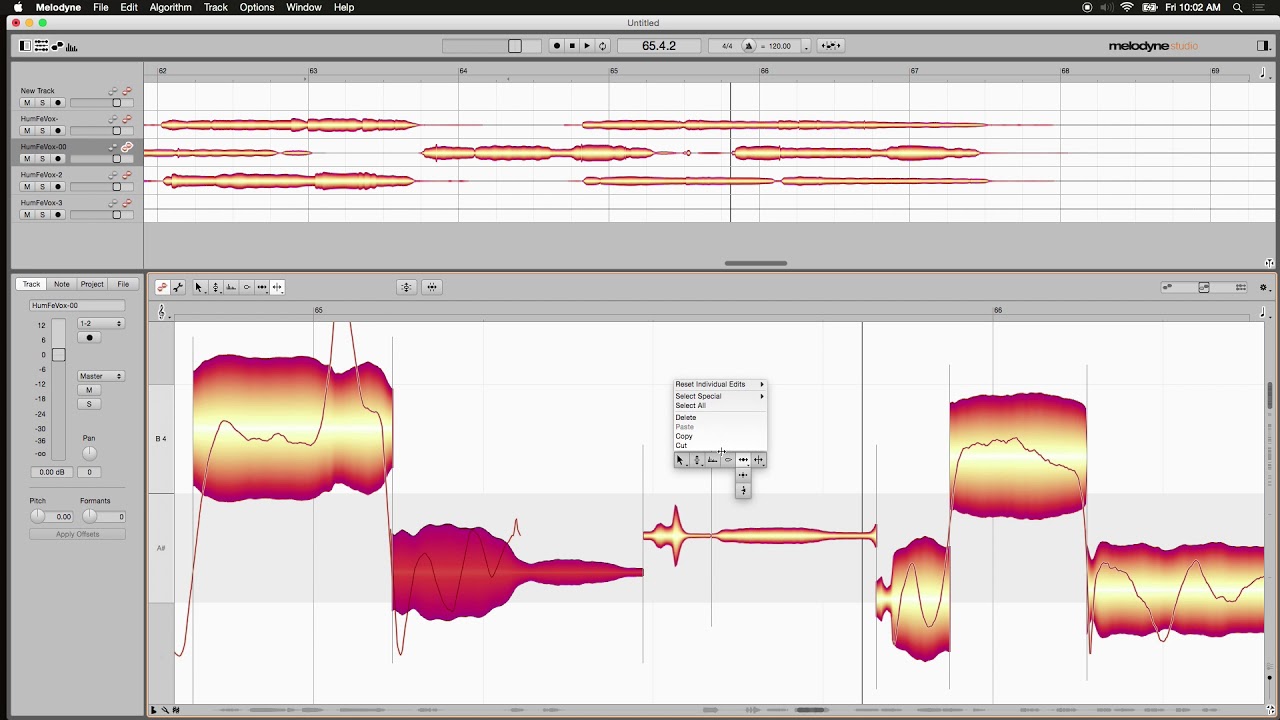Pick the pitch tool in context menu toolbox
Screen dimensions: 1280x720
coord(697,460)
